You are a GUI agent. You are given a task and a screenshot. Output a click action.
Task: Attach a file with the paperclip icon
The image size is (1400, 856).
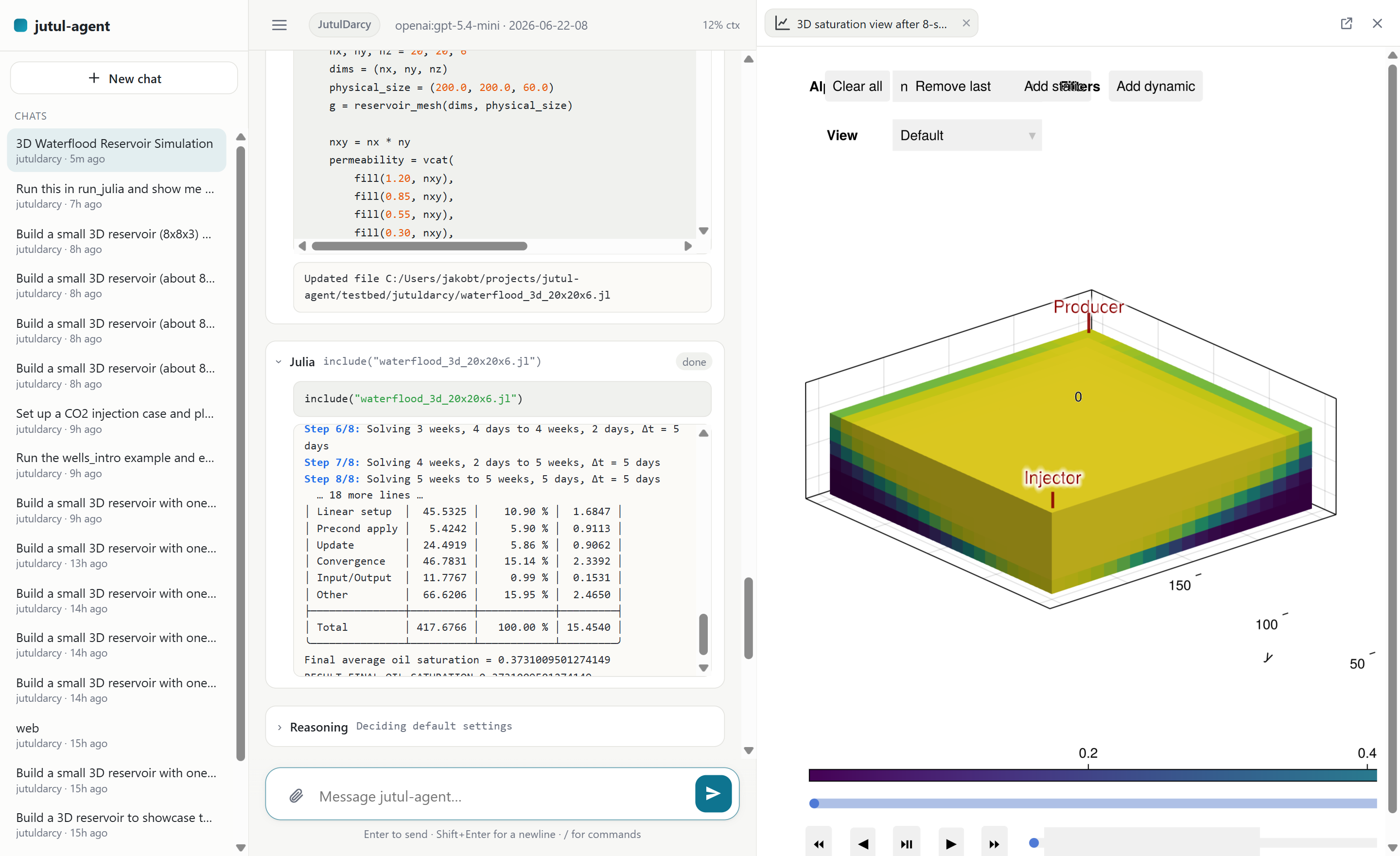click(296, 796)
